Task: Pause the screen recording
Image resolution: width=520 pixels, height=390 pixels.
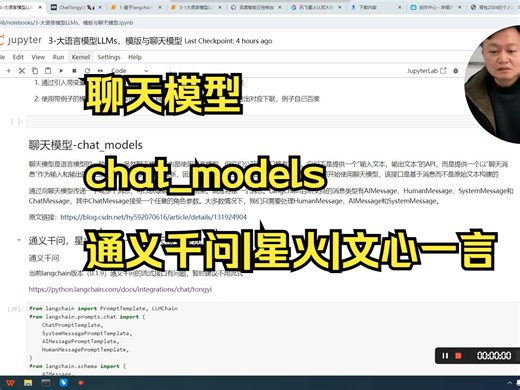Action: point(445,356)
